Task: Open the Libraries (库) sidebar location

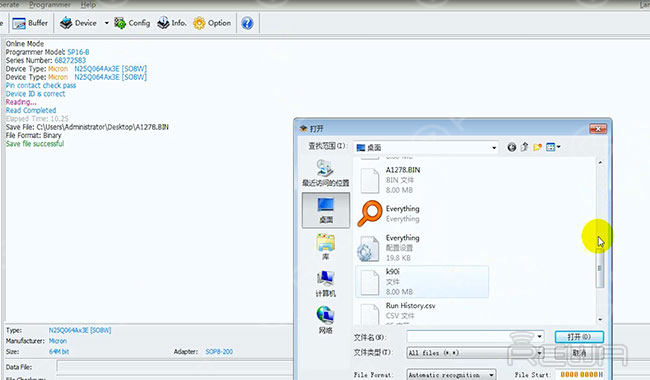Action: coord(325,247)
